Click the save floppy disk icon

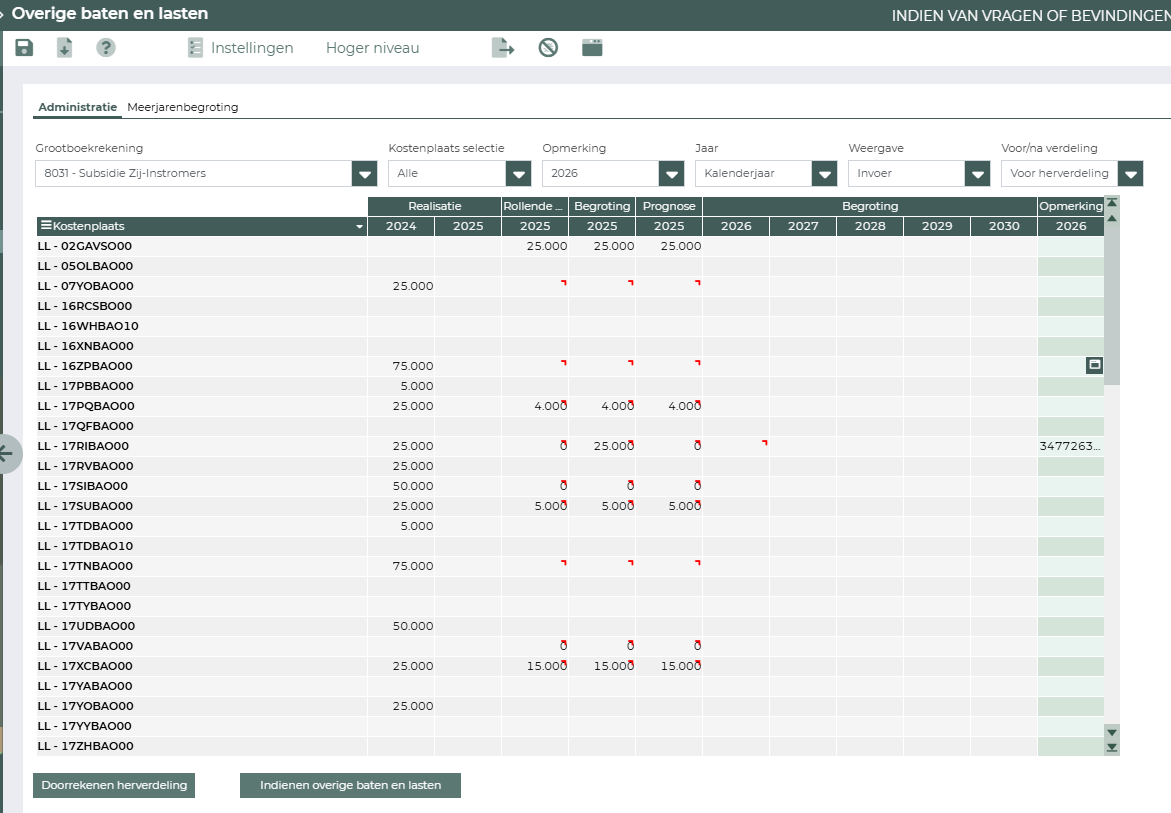(24, 48)
